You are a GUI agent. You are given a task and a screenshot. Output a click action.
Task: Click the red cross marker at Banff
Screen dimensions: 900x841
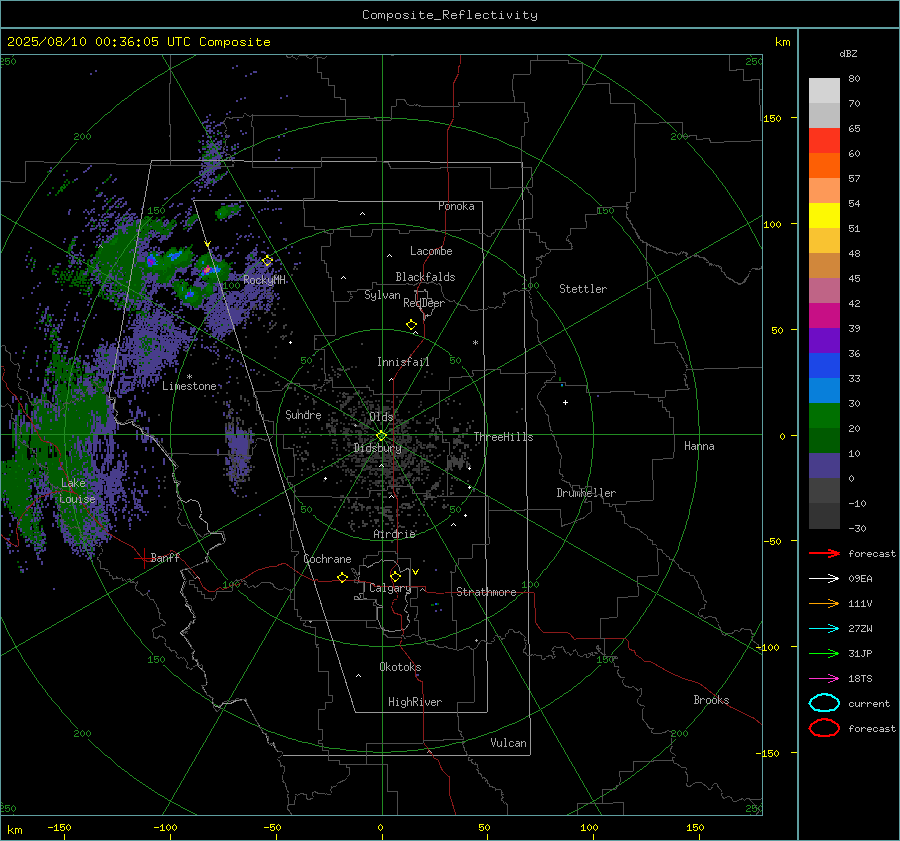click(143, 558)
